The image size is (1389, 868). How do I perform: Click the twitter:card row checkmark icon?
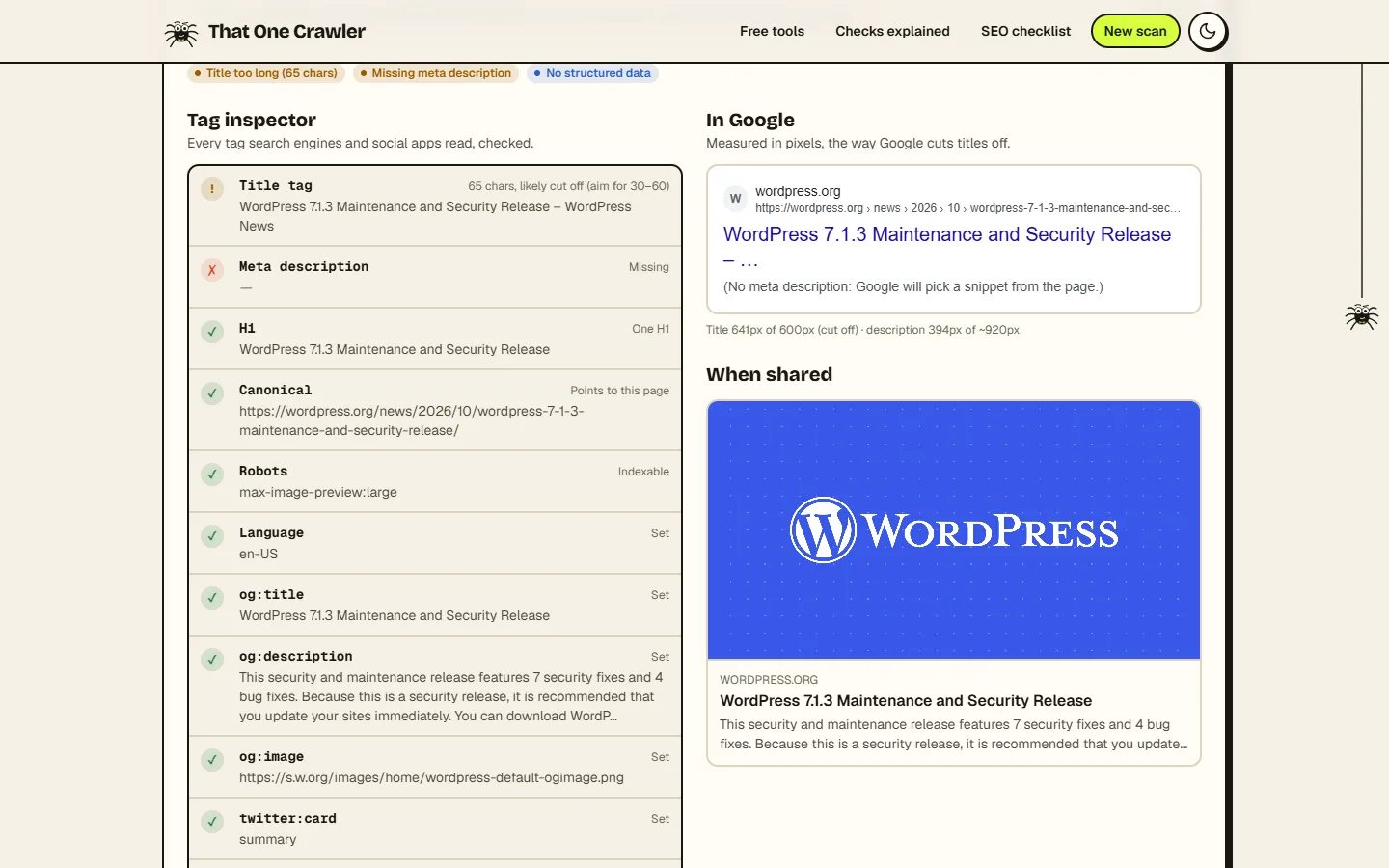point(212,822)
